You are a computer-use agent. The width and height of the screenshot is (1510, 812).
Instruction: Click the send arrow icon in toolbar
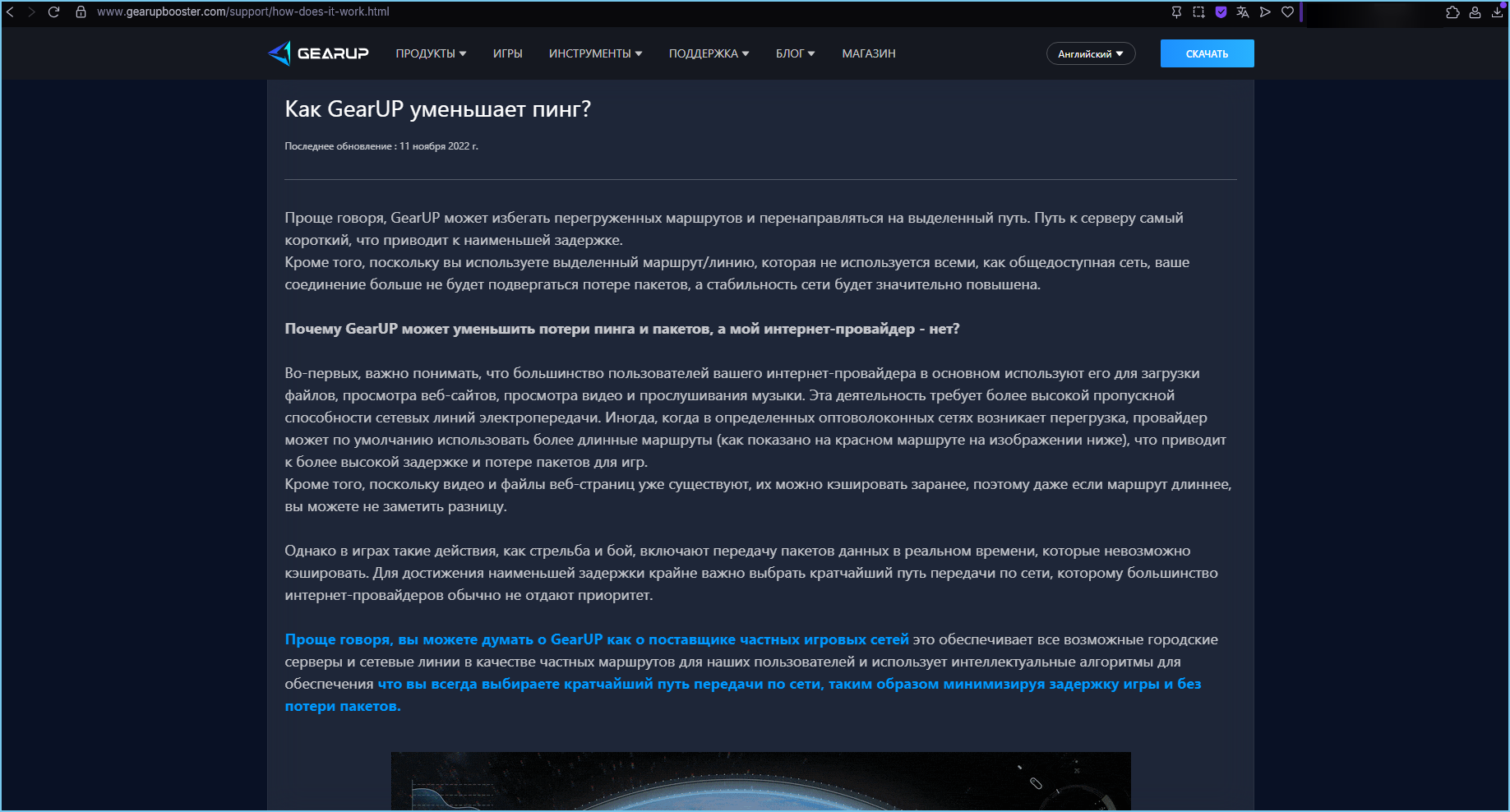[x=1265, y=12]
